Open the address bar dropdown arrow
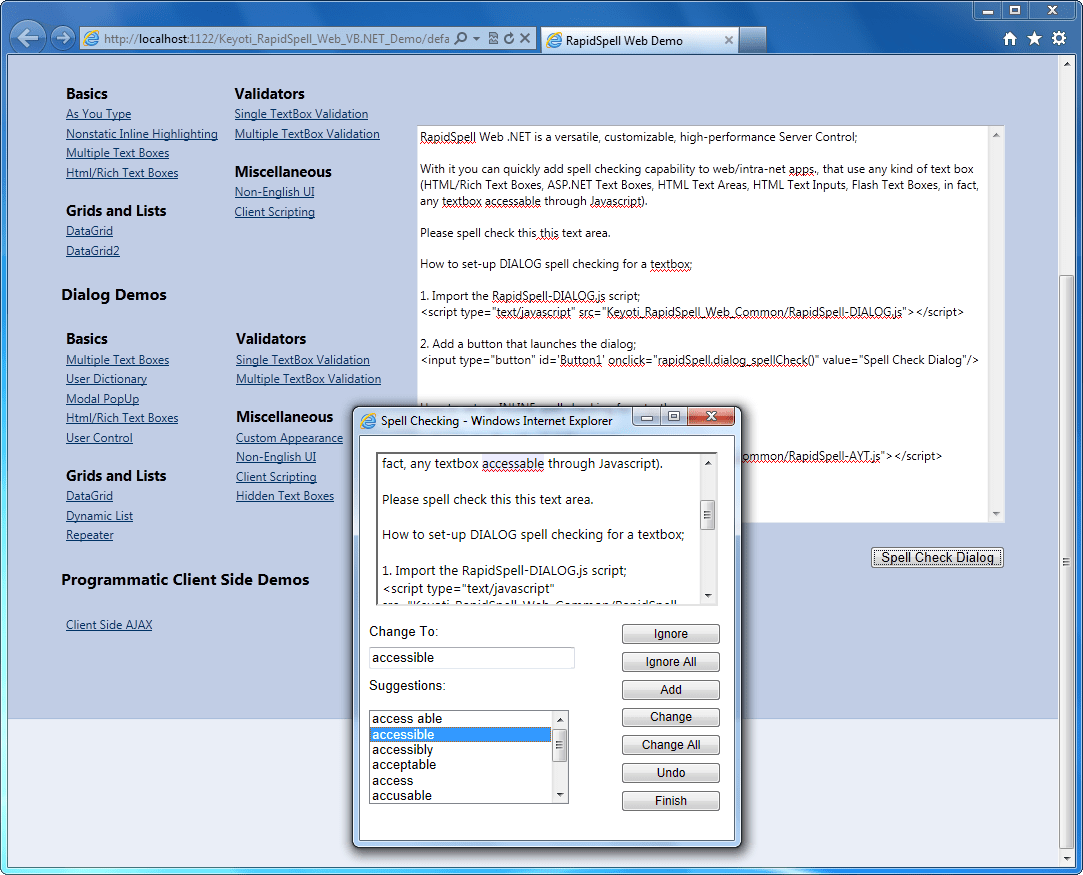The image size is (1083, 875). (x=477, y=39)
